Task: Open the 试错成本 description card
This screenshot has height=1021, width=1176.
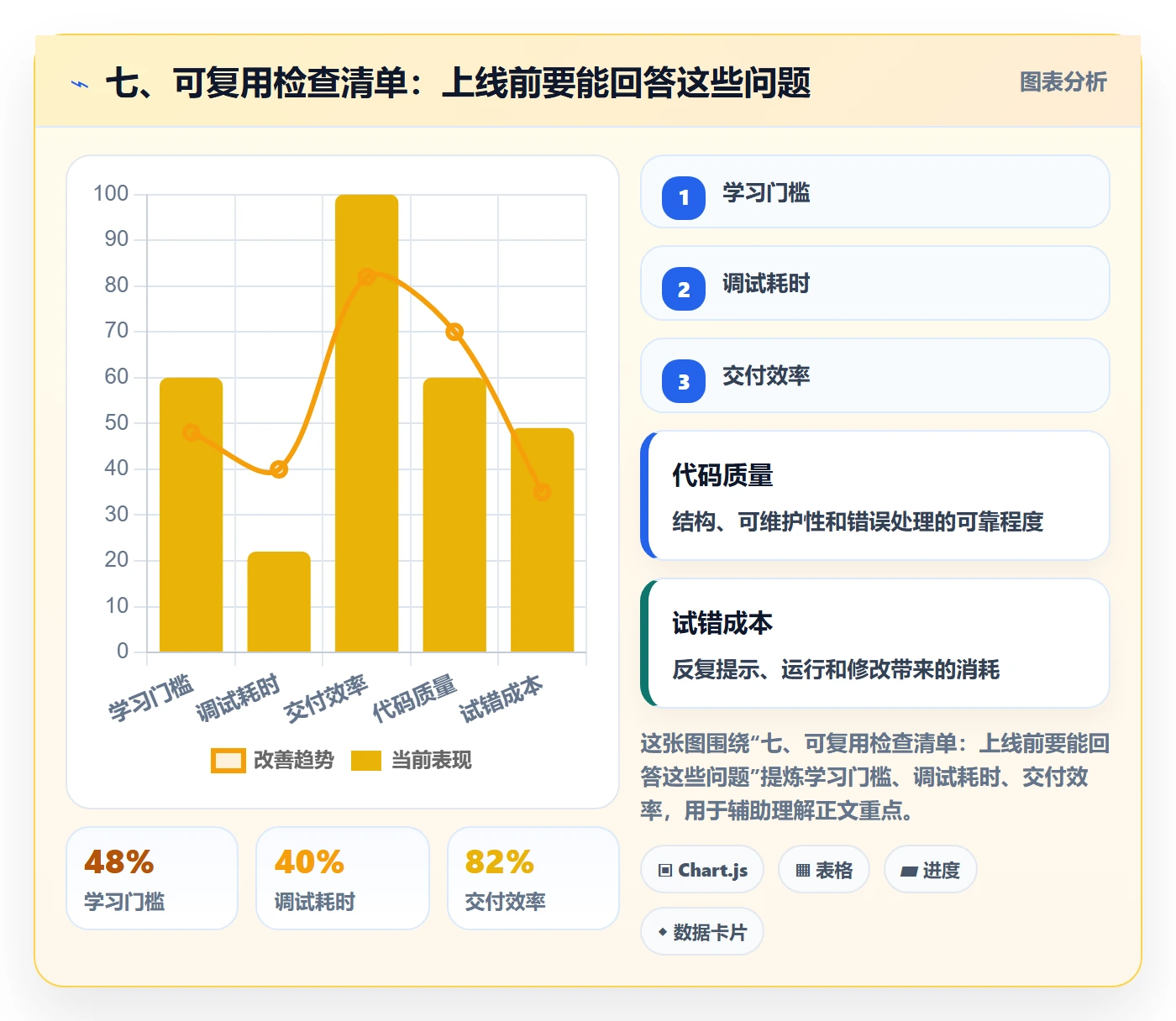Action: 875,643
